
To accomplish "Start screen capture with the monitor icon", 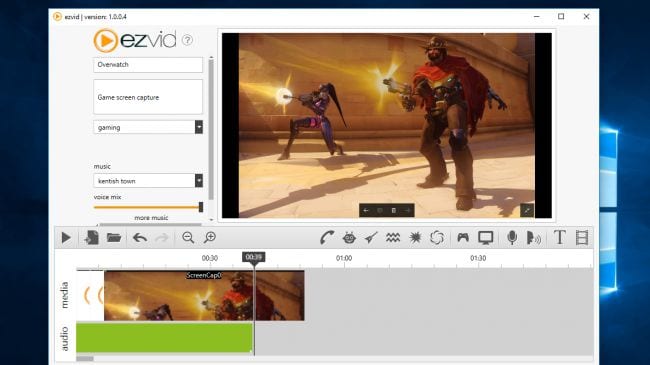I will coord(485,238).
